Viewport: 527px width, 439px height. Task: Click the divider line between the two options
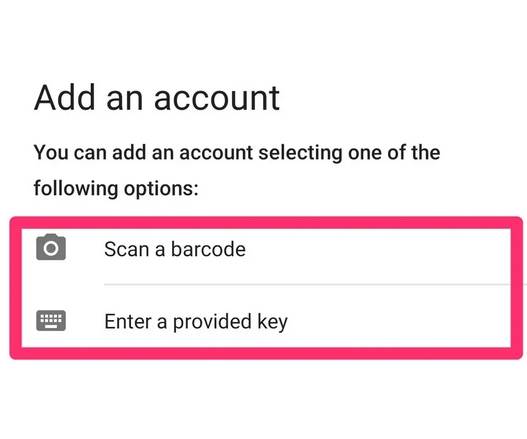click(308, 284)
